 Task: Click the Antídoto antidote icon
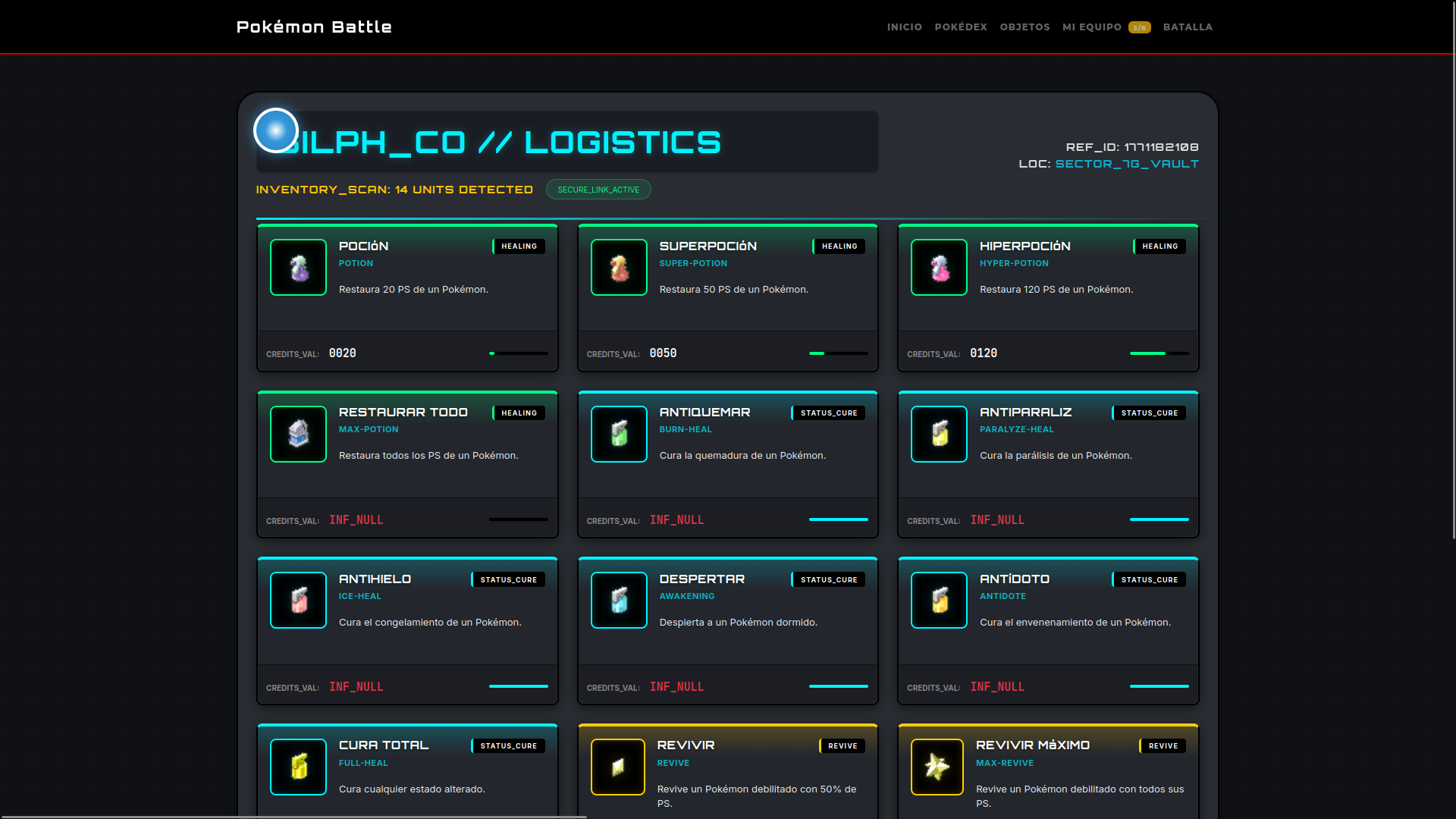click(x=939, y=601)
